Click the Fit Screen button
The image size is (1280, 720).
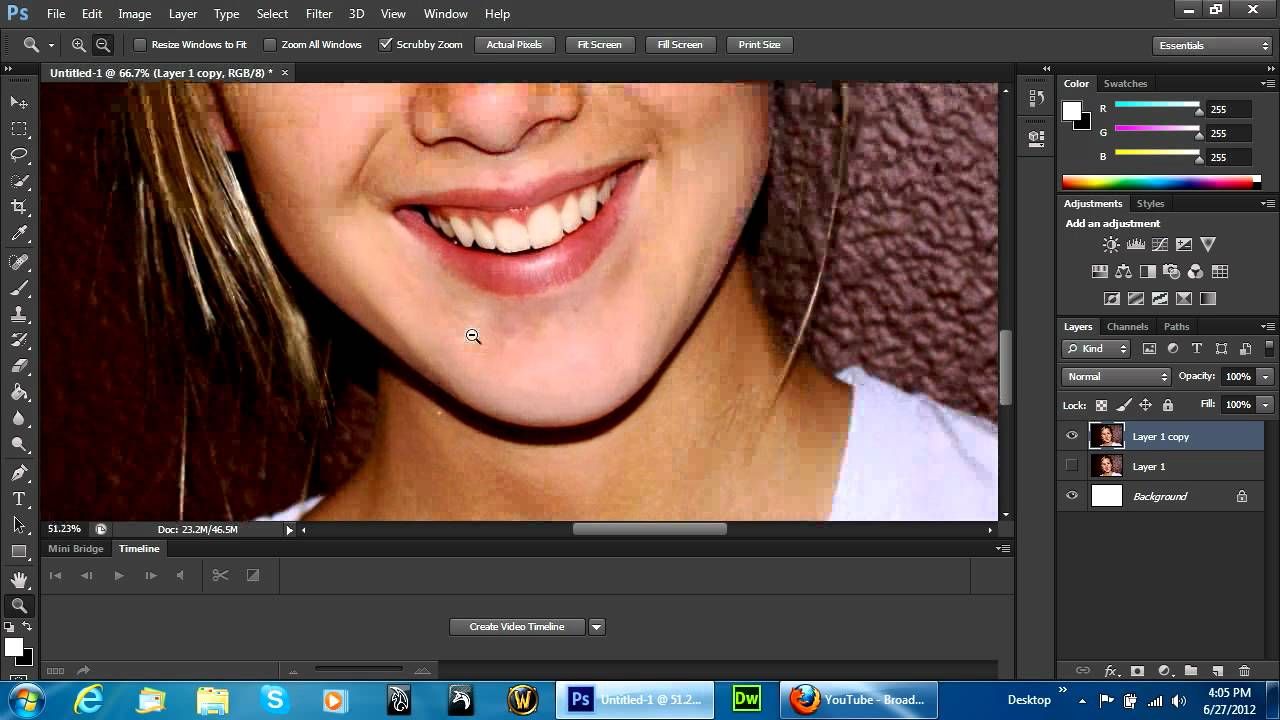[x=599, y=45]
